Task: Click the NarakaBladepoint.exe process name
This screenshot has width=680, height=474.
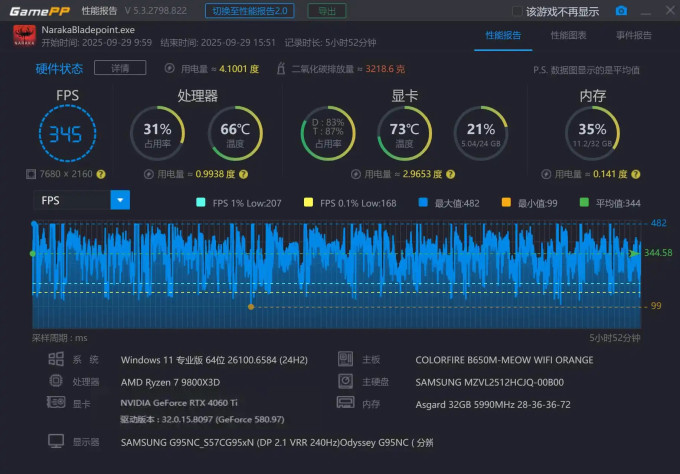Action: [88, 30]
